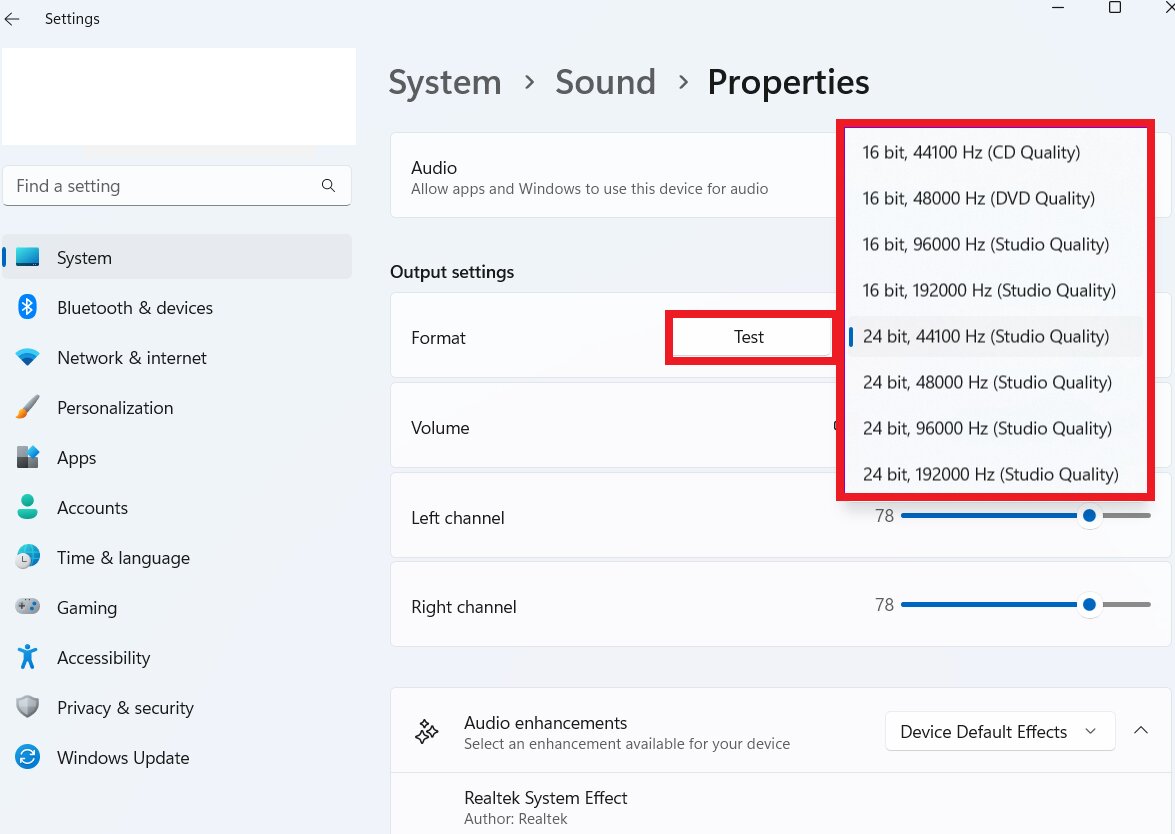Open Bluetooth & devices settings
Image resolution: width=1175 pixels, height=834 pixels.
(134, 307)
